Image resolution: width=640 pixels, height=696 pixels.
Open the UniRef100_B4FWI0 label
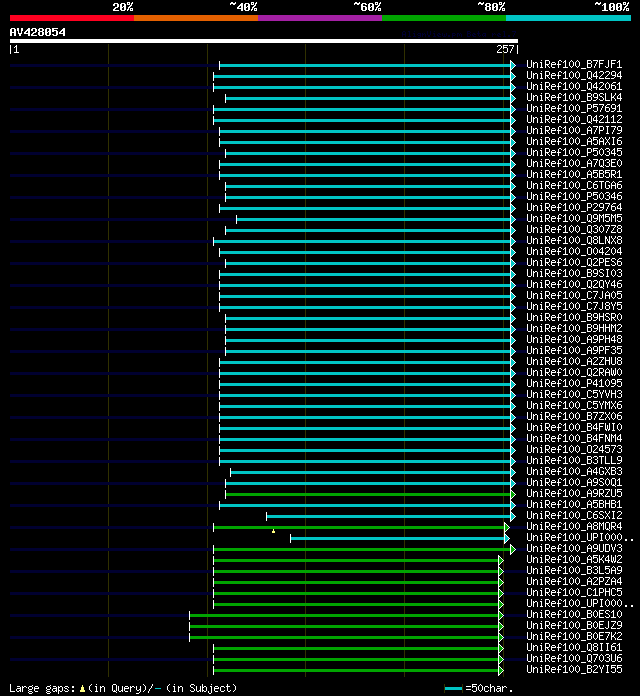click(x=574, y=427)
